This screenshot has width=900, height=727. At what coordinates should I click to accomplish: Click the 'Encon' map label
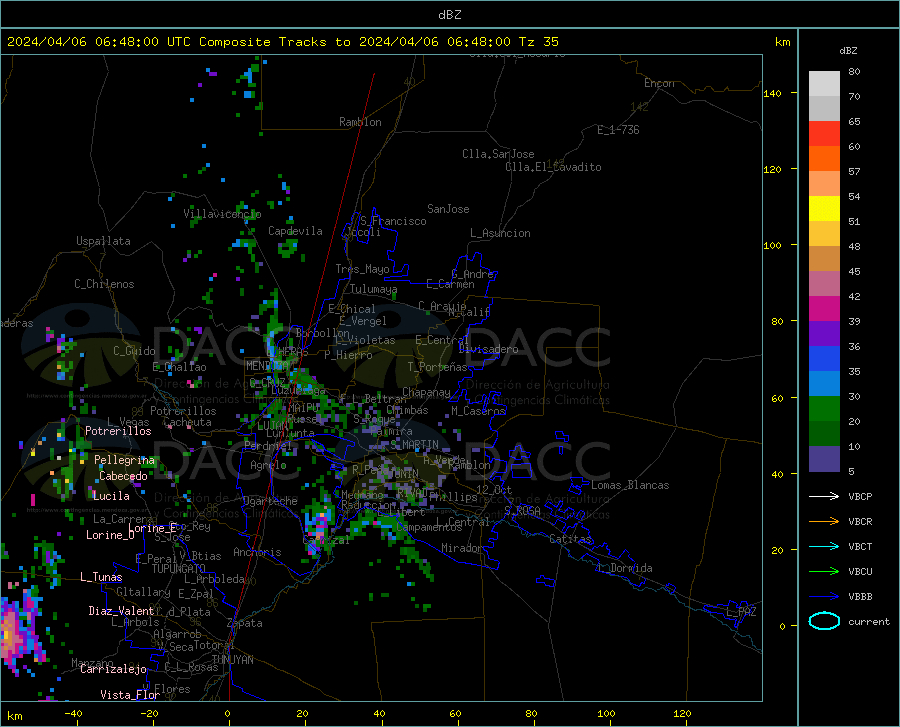pos(659,83)
